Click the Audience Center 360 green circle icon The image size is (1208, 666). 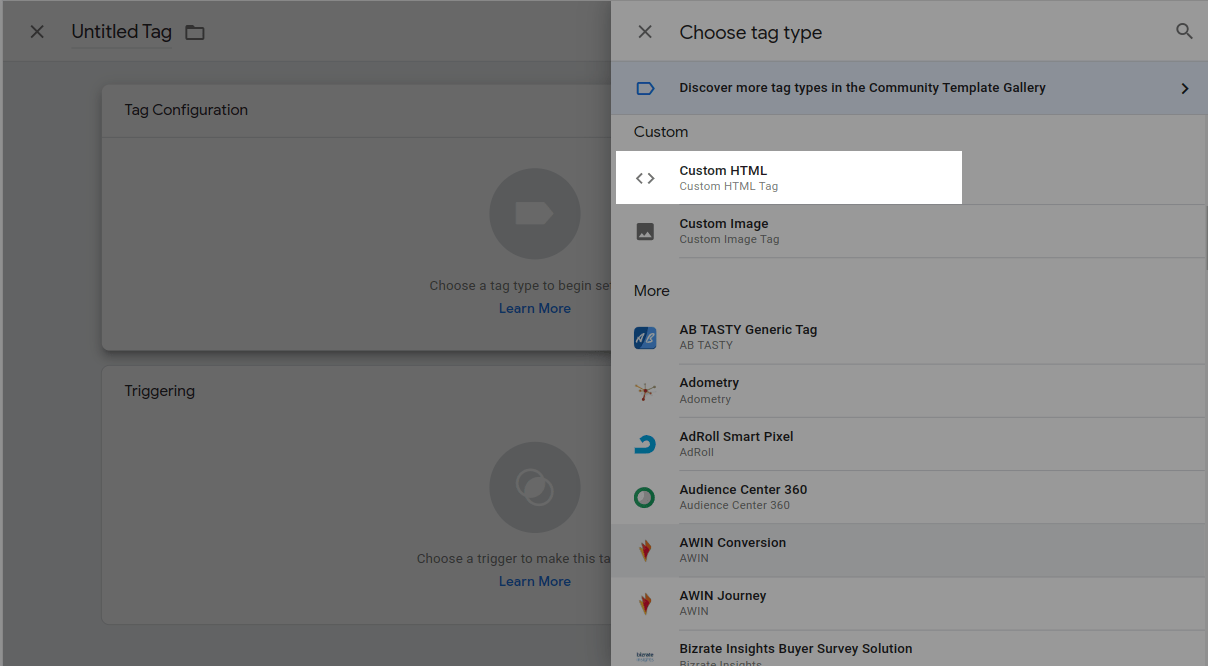tap(645, 497)
